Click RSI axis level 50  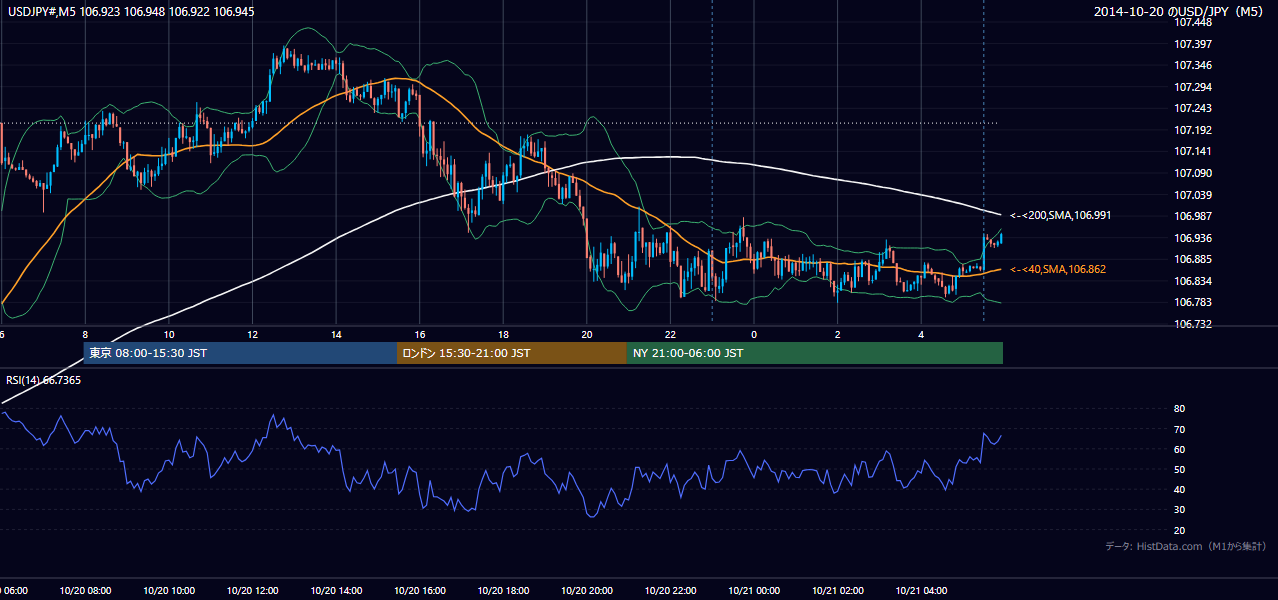click(x=1179, y=469)
